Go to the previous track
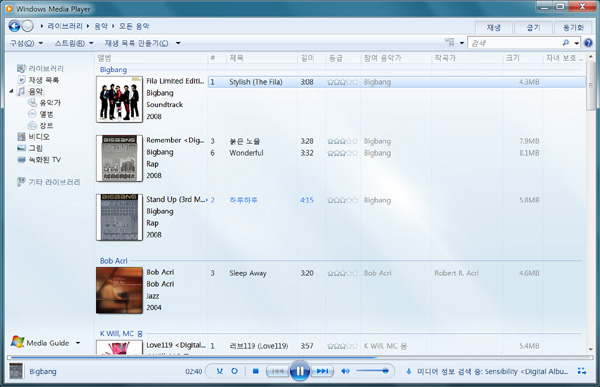The height and width of the screenshot is (387, 600). [277, 371]
